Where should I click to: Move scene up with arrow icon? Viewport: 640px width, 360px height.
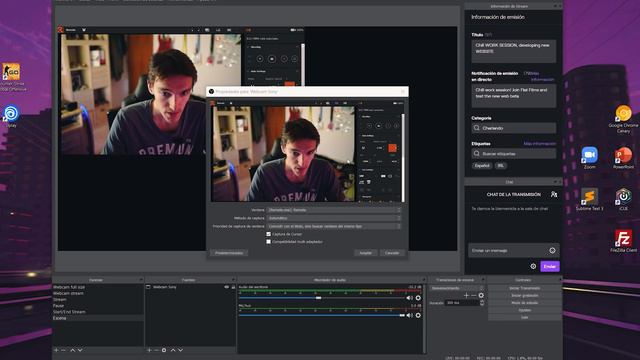pyautogui.click(x=73, y=350)
